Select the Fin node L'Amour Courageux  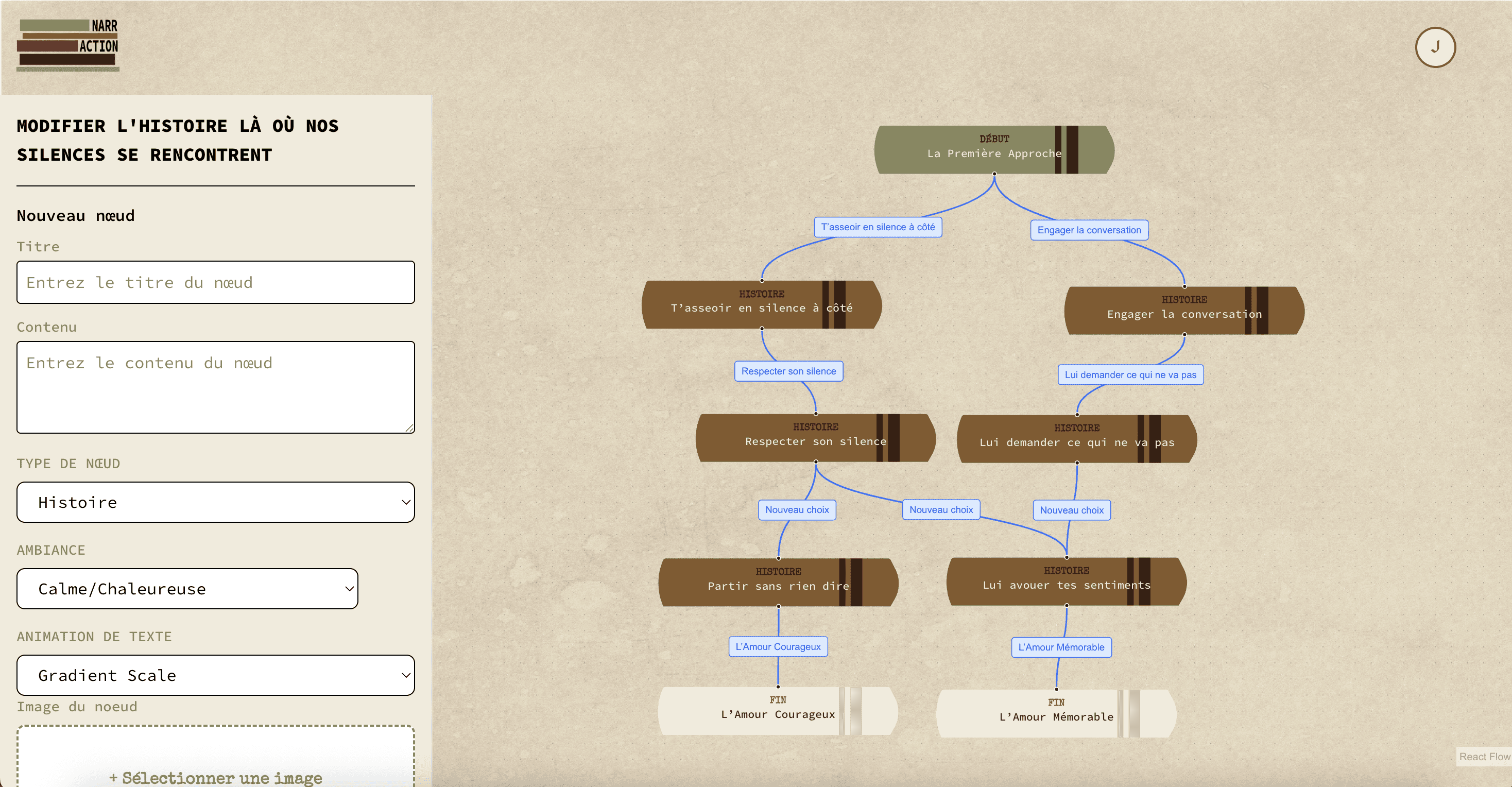777,711
